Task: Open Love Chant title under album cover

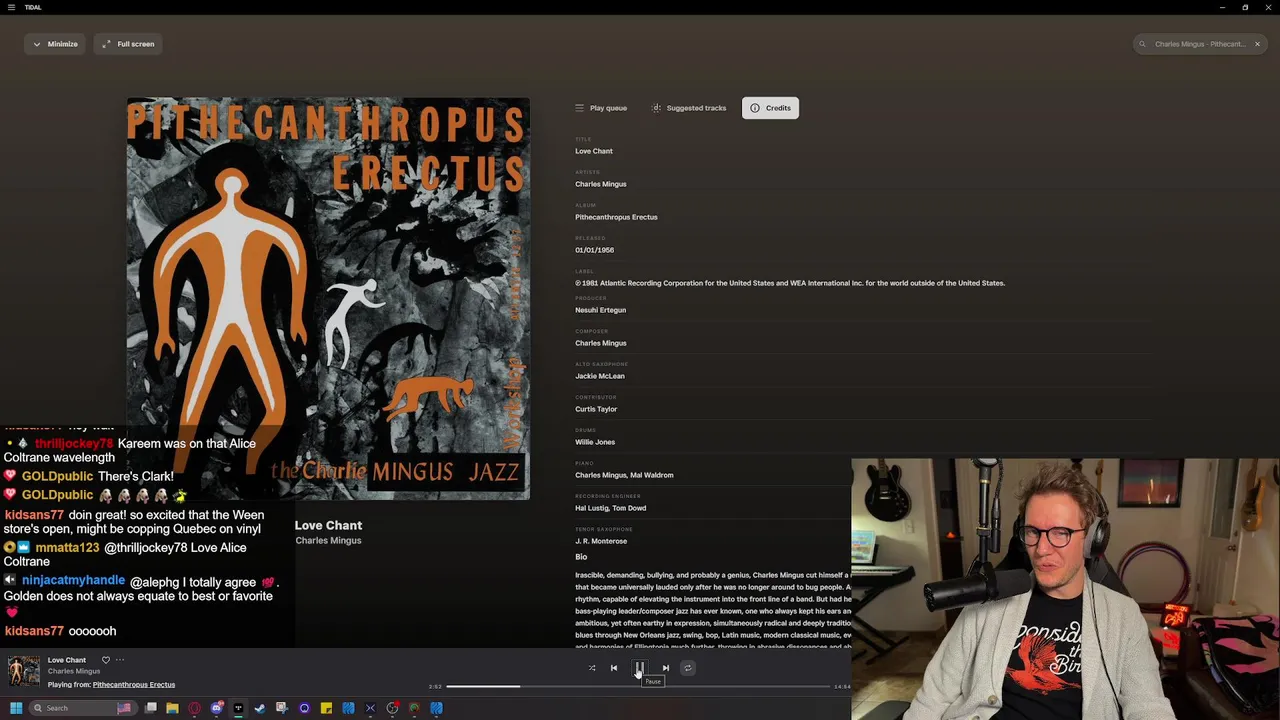Action: point(328,525)
